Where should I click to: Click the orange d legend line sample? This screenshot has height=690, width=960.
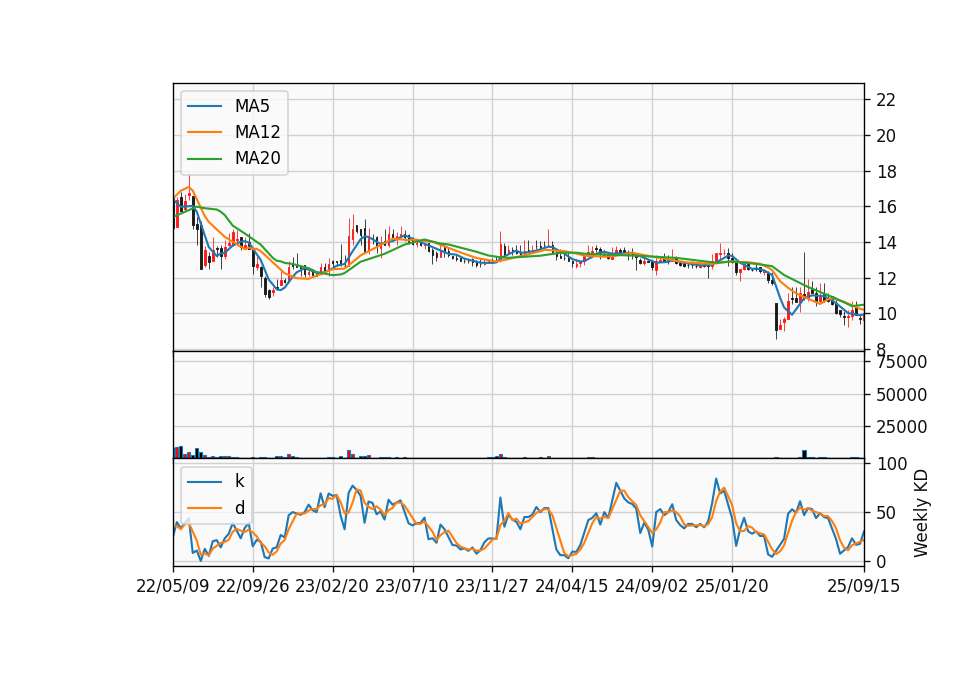pos(204,508)
